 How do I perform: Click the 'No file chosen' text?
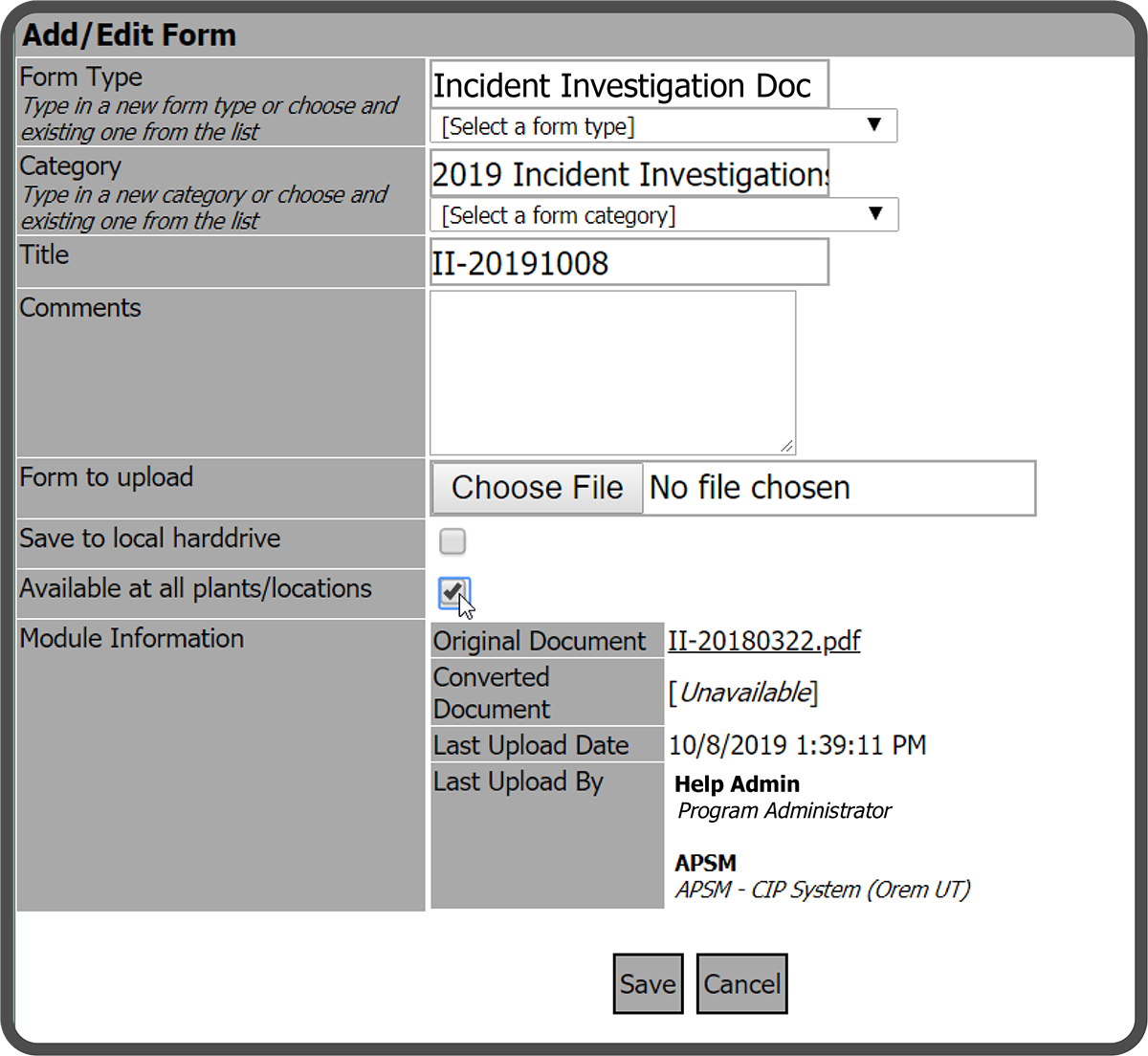coord(750,488)
